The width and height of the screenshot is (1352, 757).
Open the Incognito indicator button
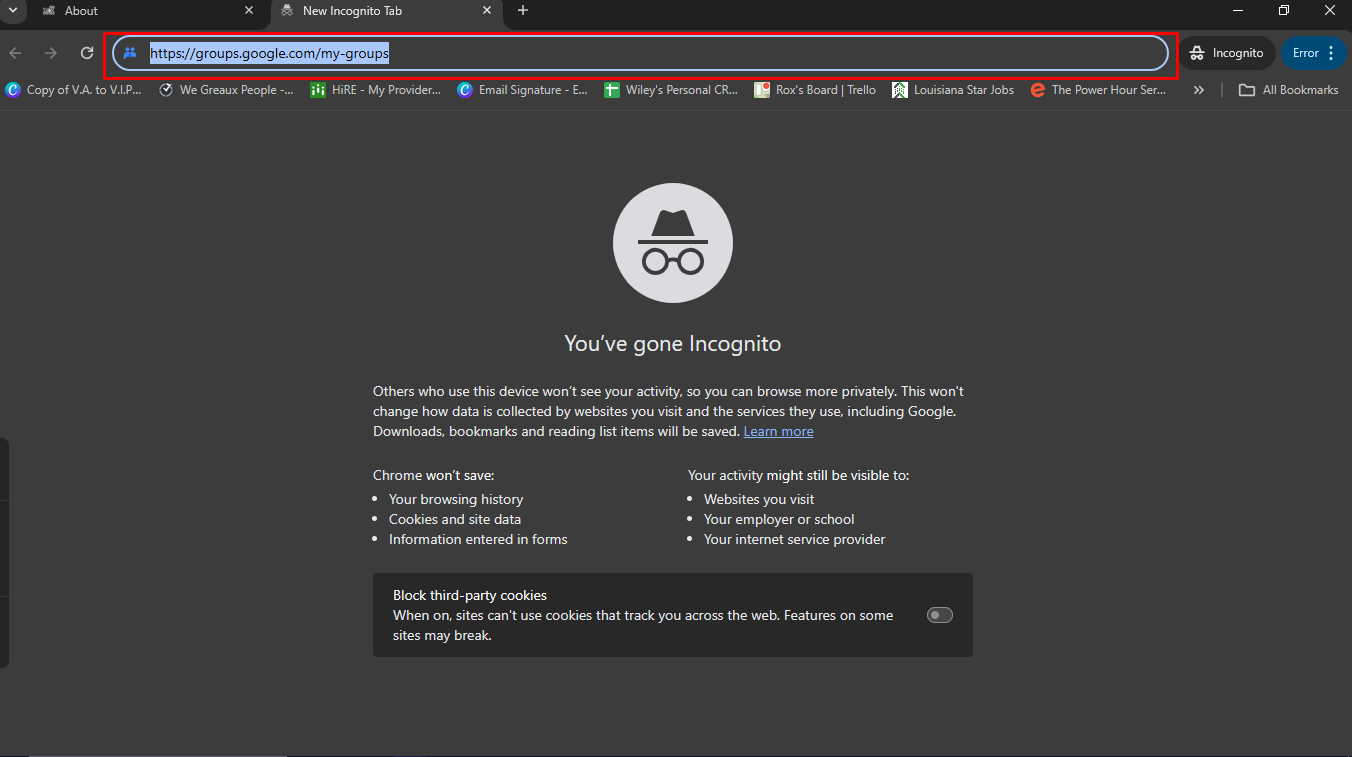point(1227,53)
